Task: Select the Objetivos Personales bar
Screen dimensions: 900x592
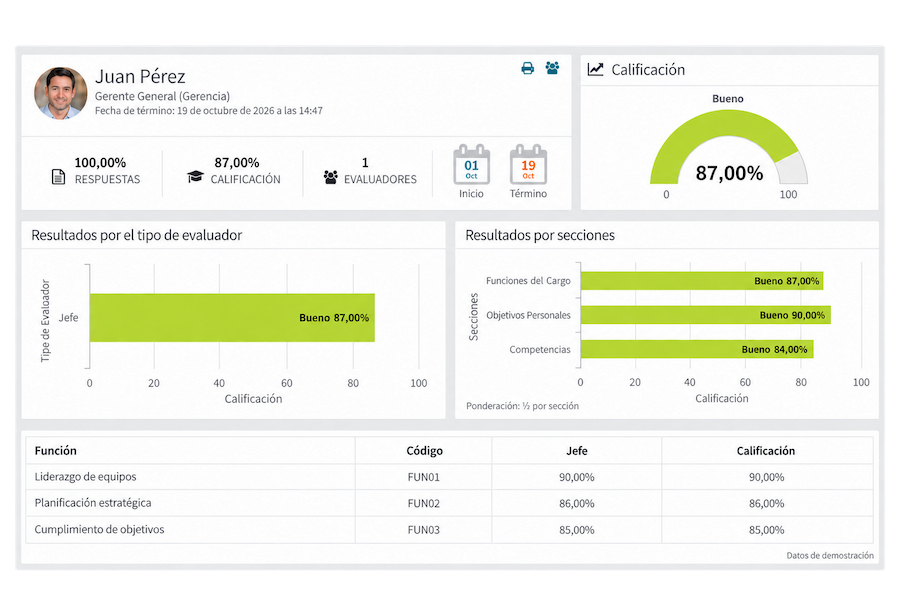Action: tap(705, 315)
